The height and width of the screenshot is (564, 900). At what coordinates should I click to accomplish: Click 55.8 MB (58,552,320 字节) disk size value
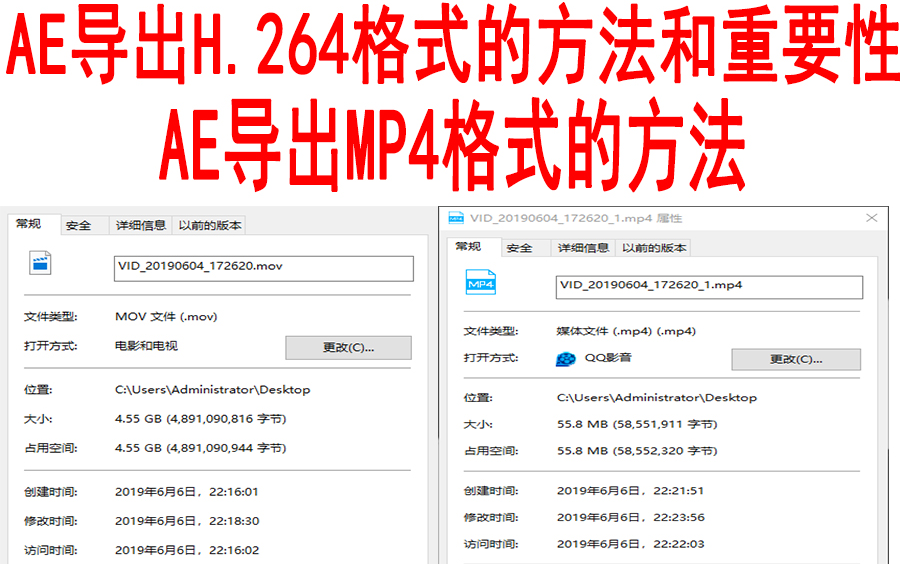pos(637,451)
